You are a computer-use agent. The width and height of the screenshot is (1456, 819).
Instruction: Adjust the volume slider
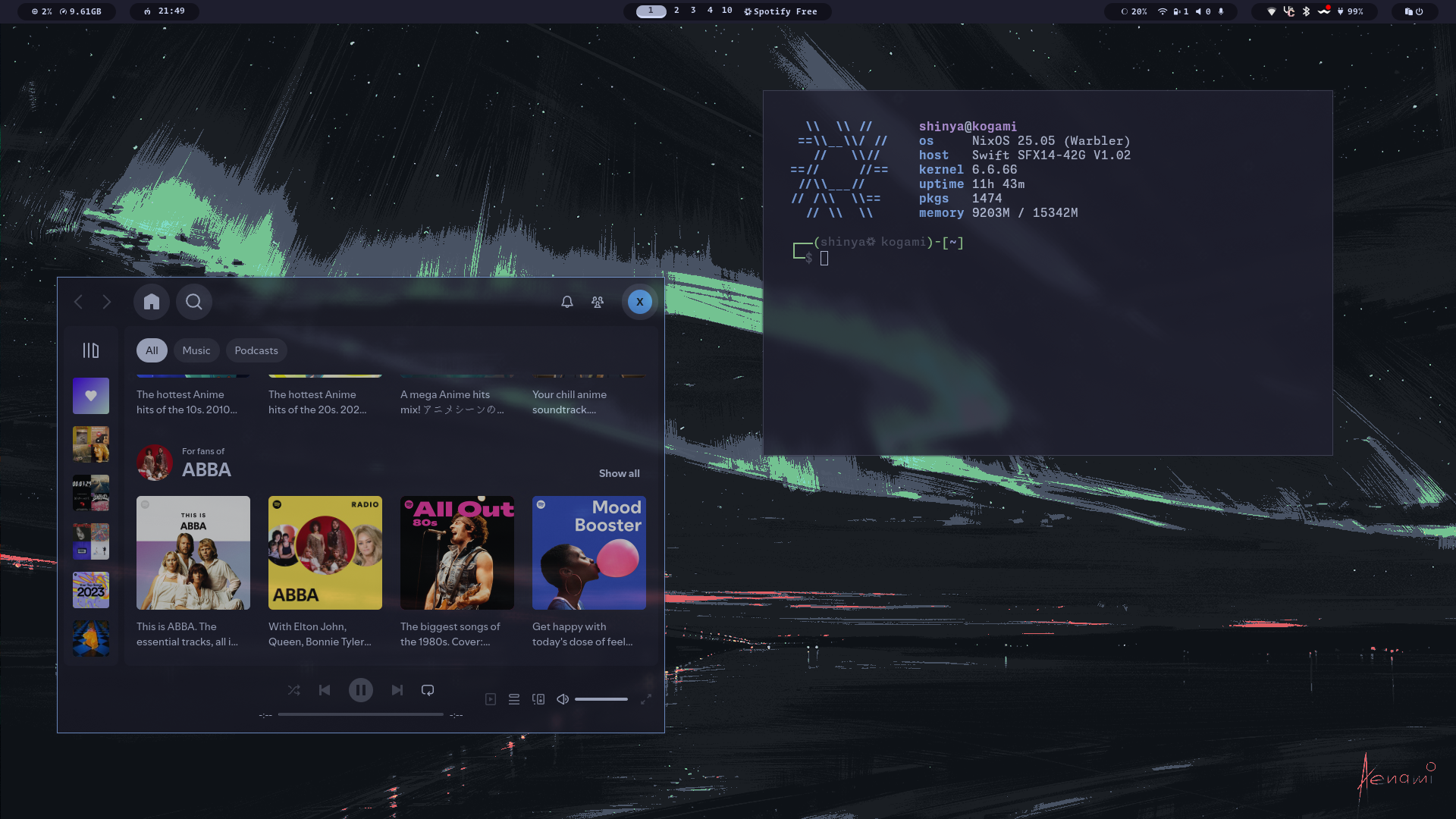(x=601, y=699)
